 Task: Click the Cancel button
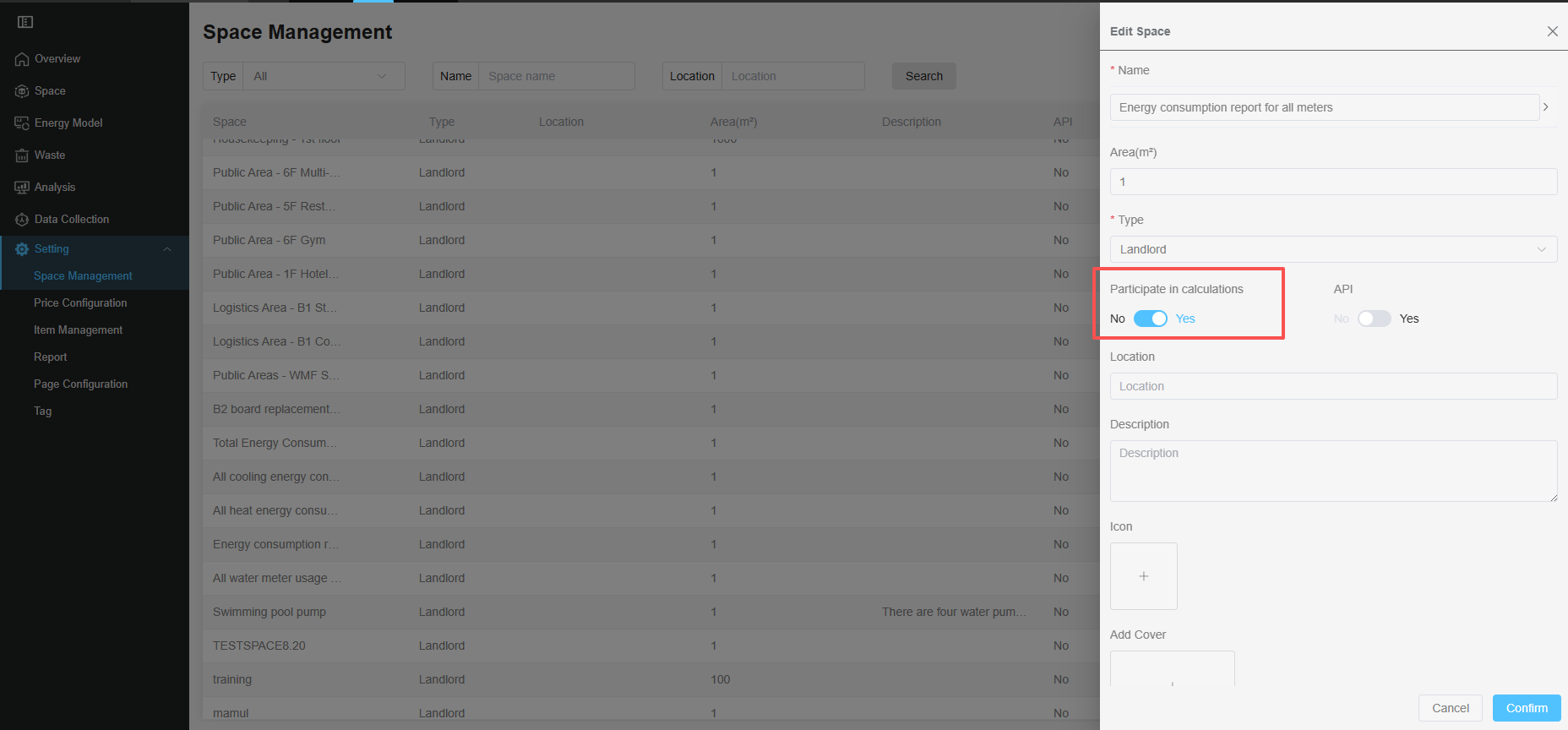1450,708
